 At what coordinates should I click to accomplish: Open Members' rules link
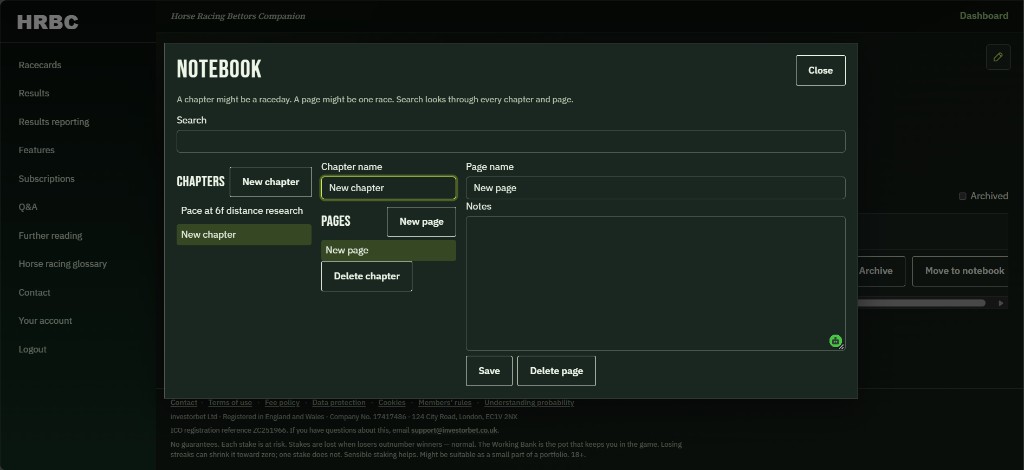[x=445, y=403]
